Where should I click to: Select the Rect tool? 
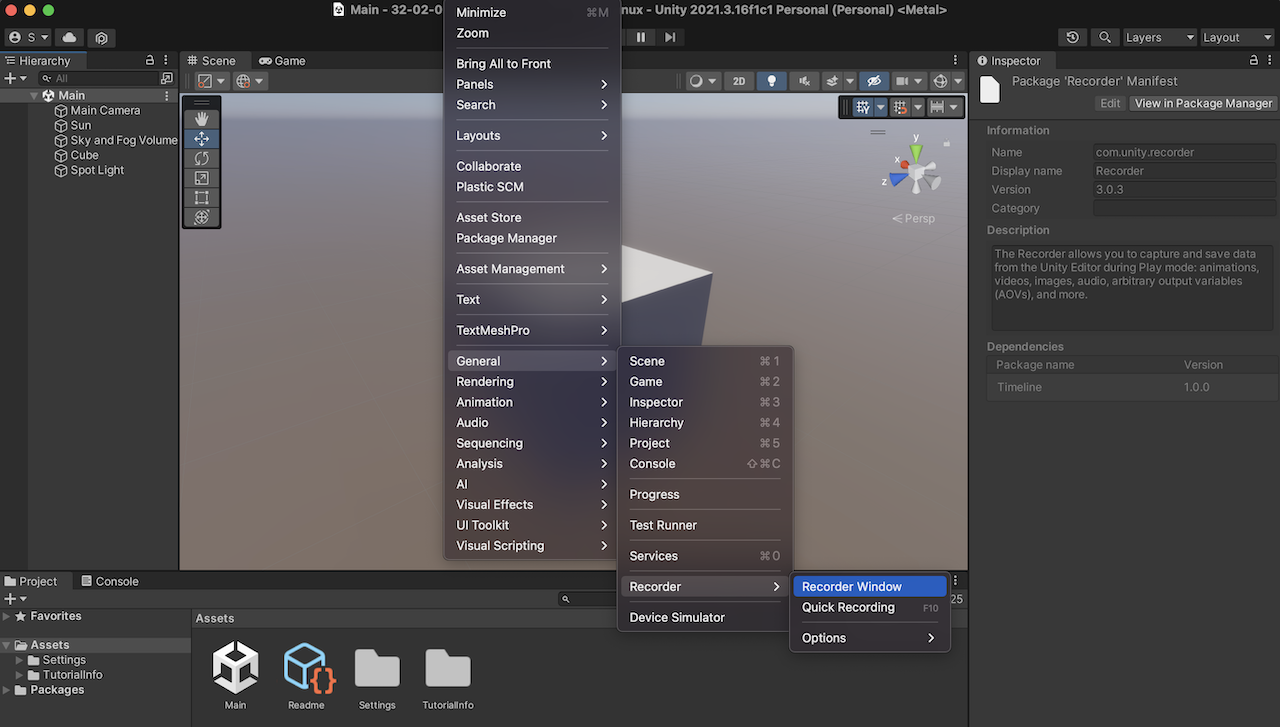(201, 197)
